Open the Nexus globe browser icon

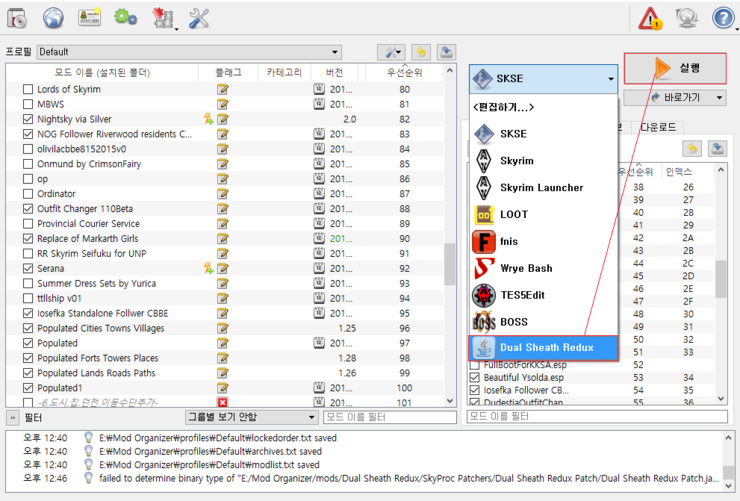pyautogui.click(x=53, y=19)
